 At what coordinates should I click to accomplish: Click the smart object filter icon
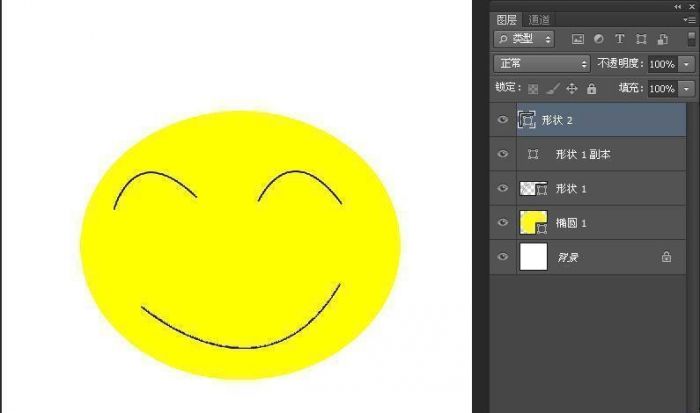661,39
